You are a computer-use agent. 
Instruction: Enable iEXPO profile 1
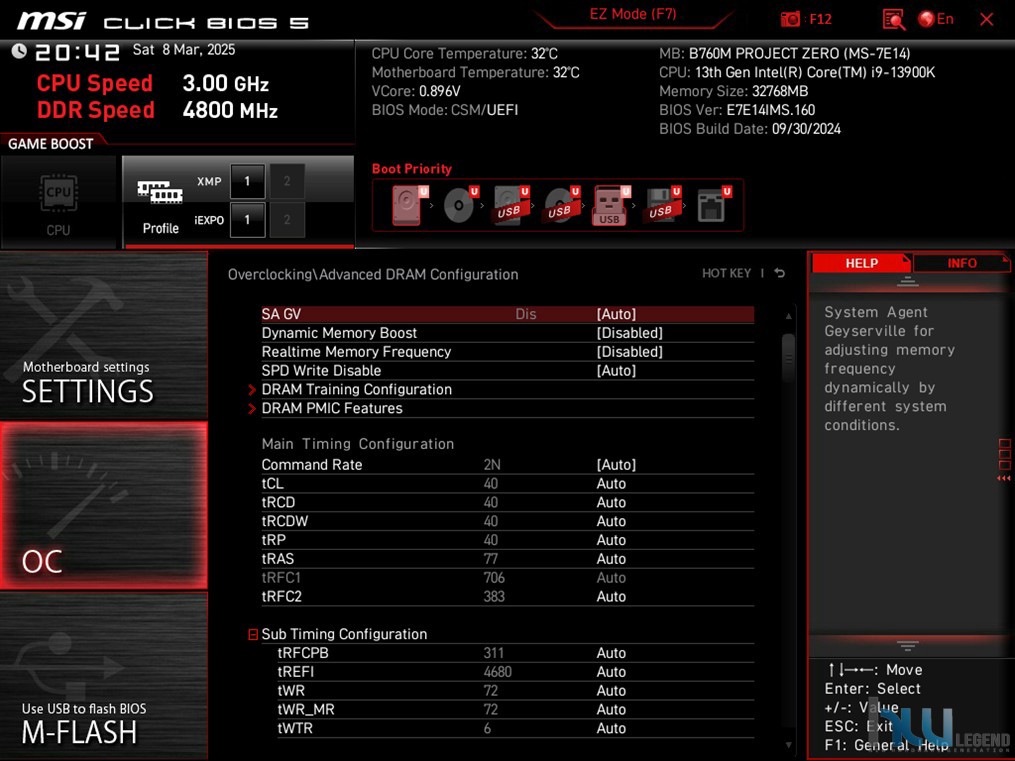point(247,220)
